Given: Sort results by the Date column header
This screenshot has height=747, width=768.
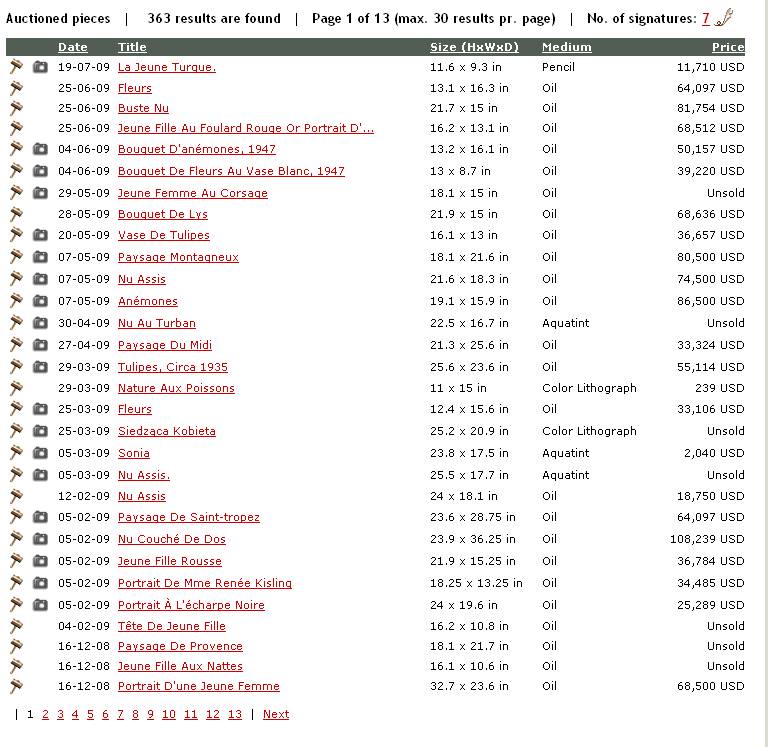Looking at the screenshot, I should (x=72, y=47).
